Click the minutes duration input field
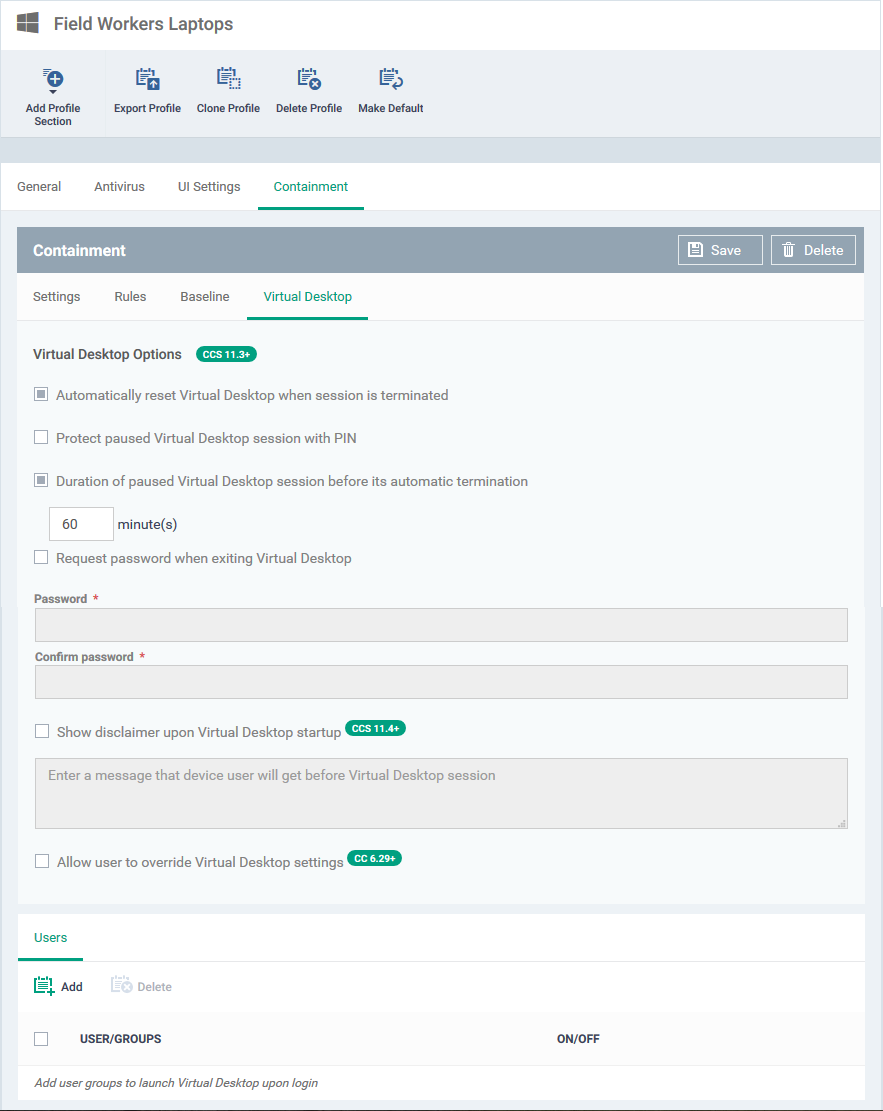The width and height of the screenshot is (883, 1111). (81, 524)
